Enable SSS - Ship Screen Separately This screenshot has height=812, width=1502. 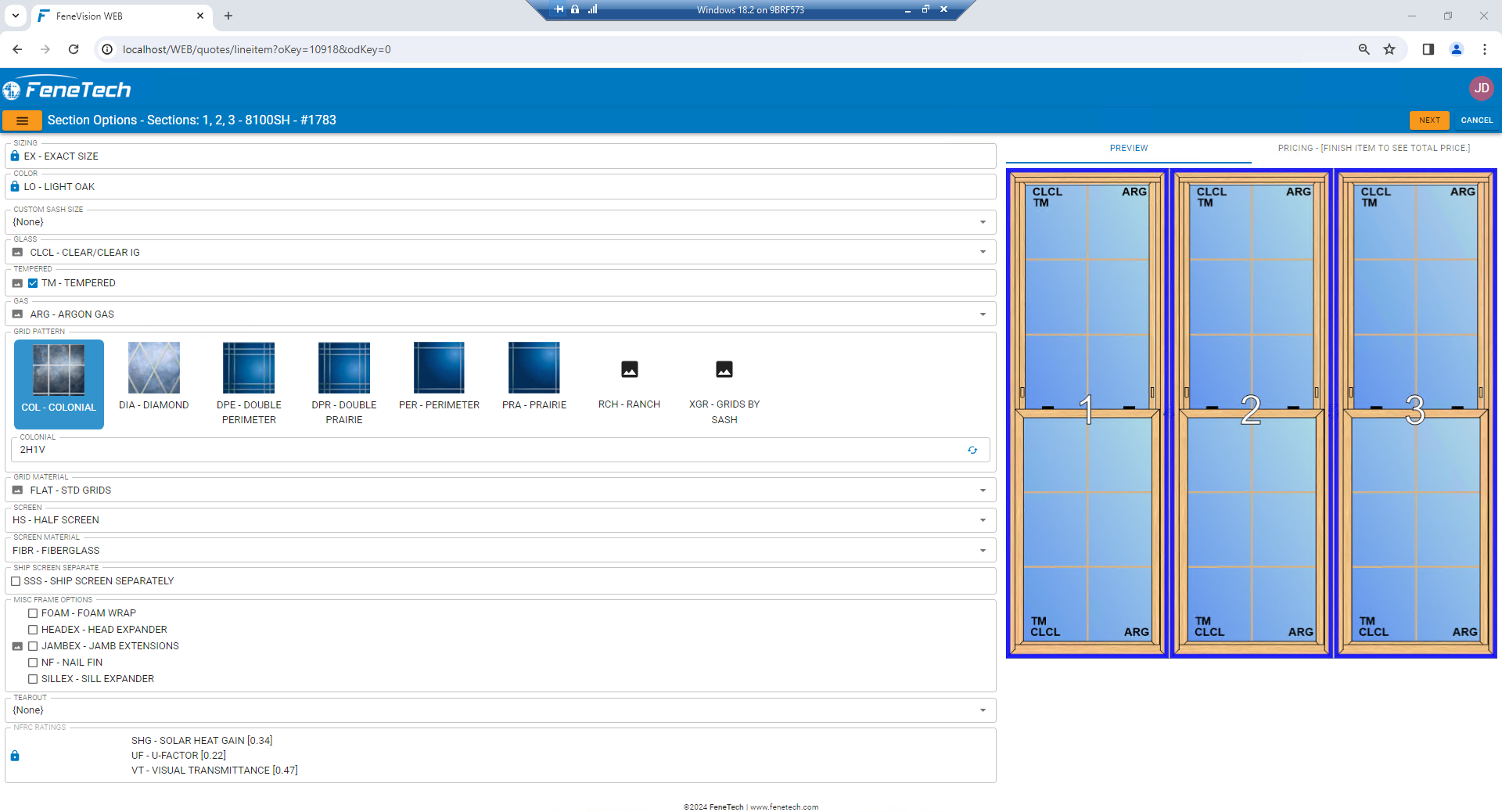[x=16, y=580]
